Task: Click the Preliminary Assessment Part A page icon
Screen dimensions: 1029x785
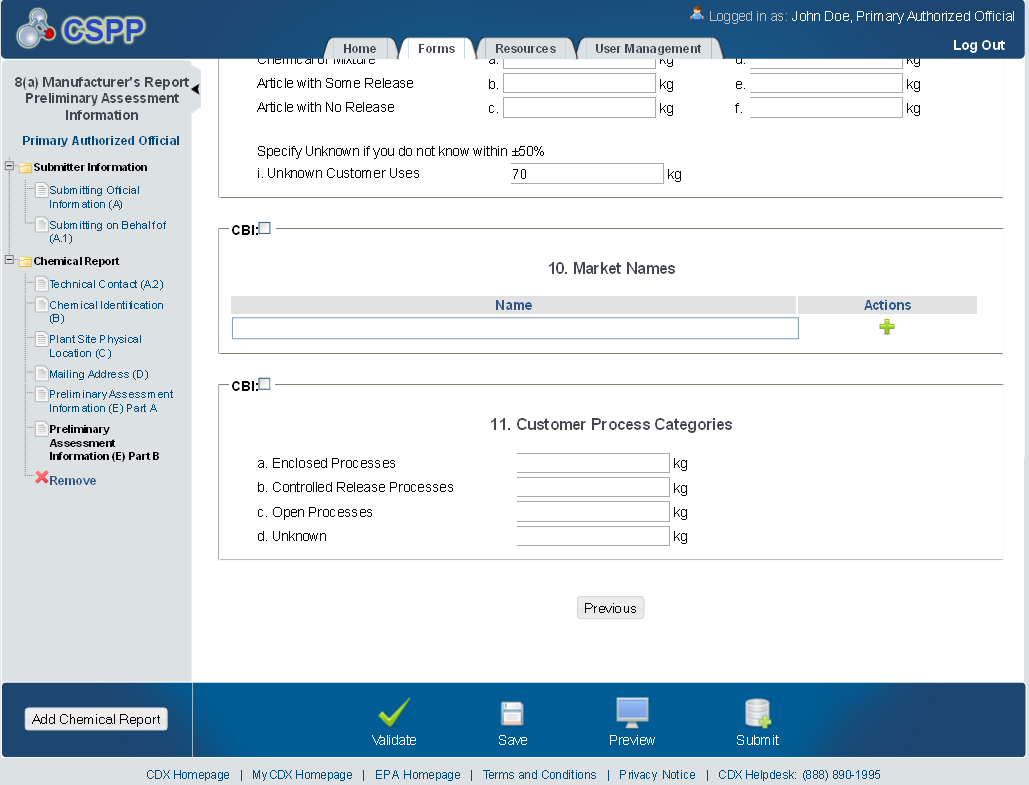Action: (41, 394)
